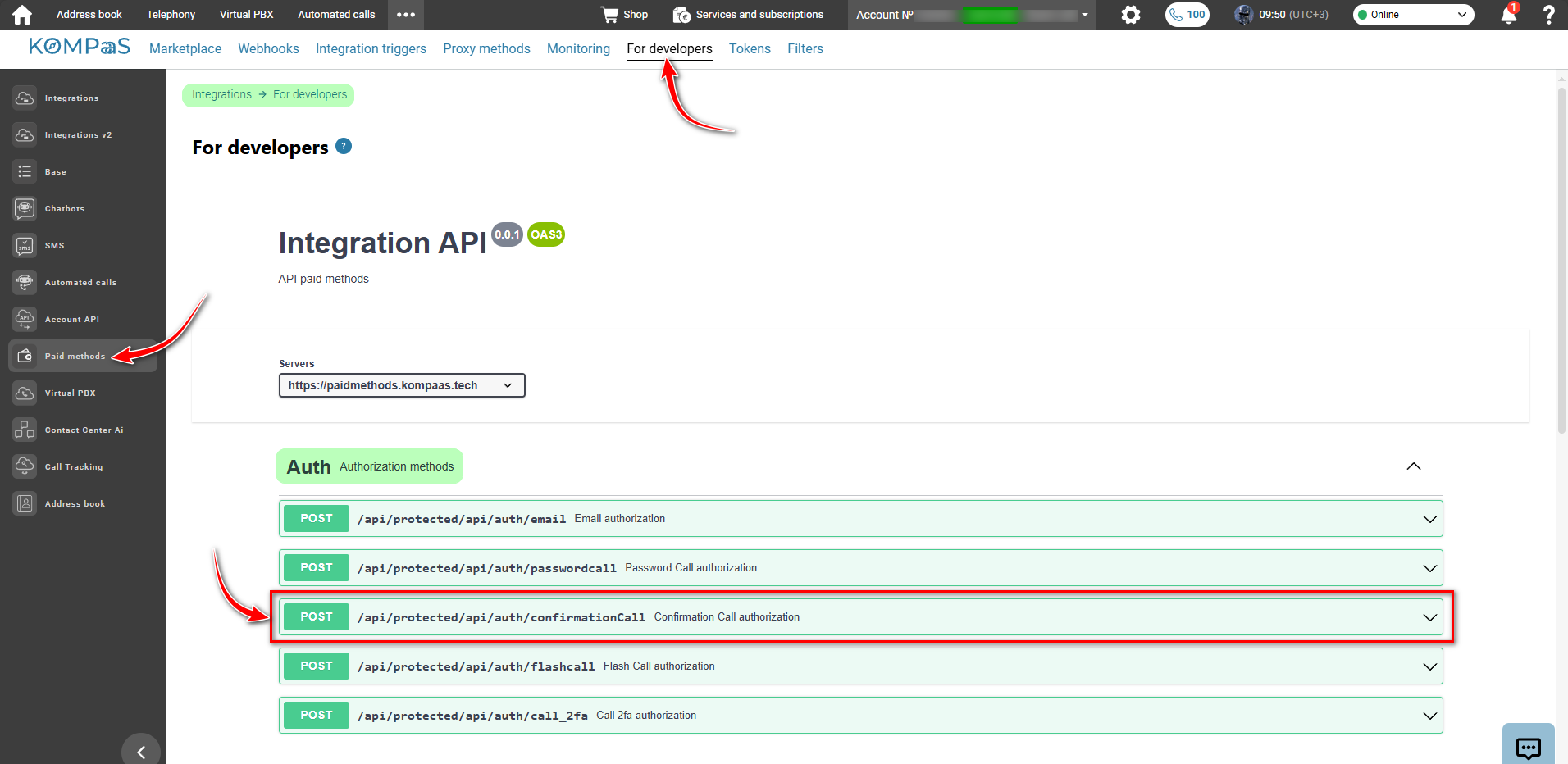Image resolution: width=1568 pixels, height=764 pixels.
Task: Open the Marketplace tab
Action: 185,49
